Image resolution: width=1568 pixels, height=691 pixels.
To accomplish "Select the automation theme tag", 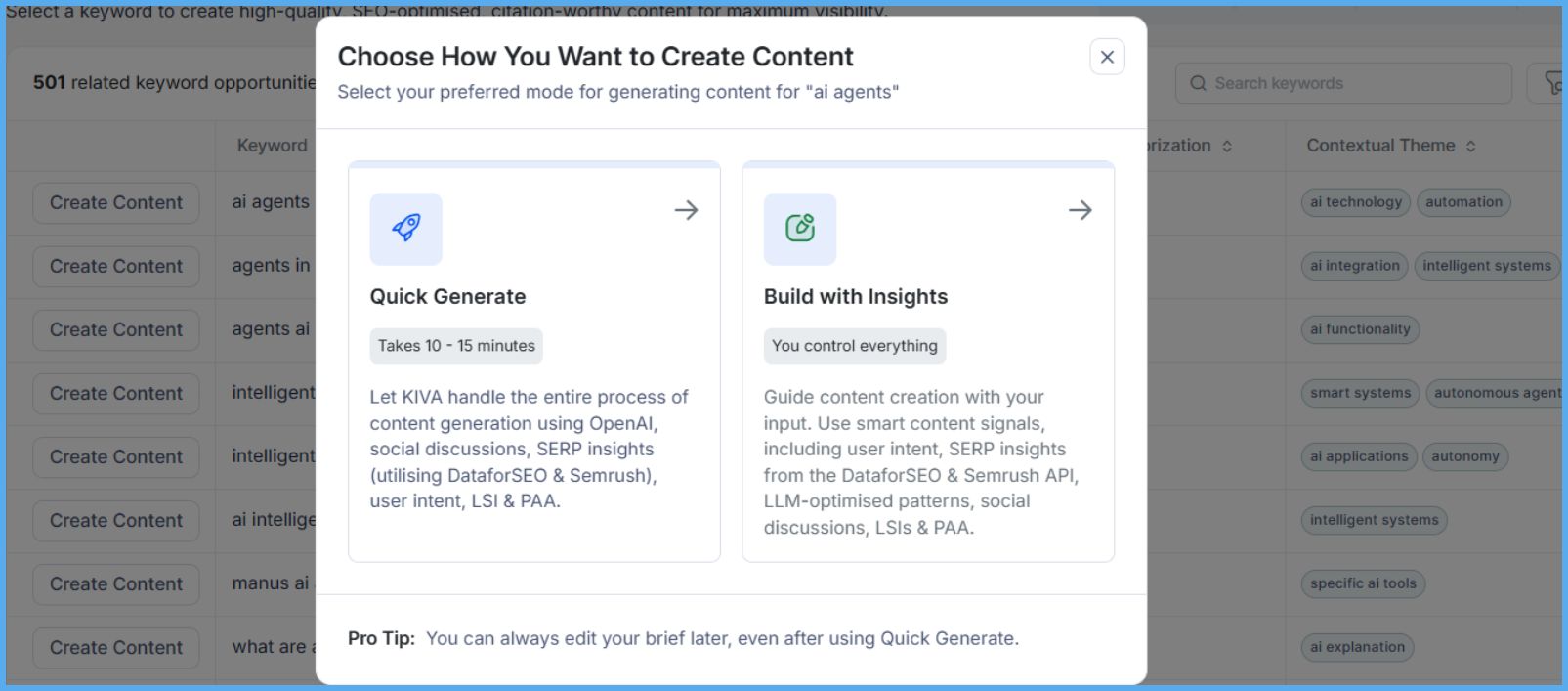I will point(1463,202).
